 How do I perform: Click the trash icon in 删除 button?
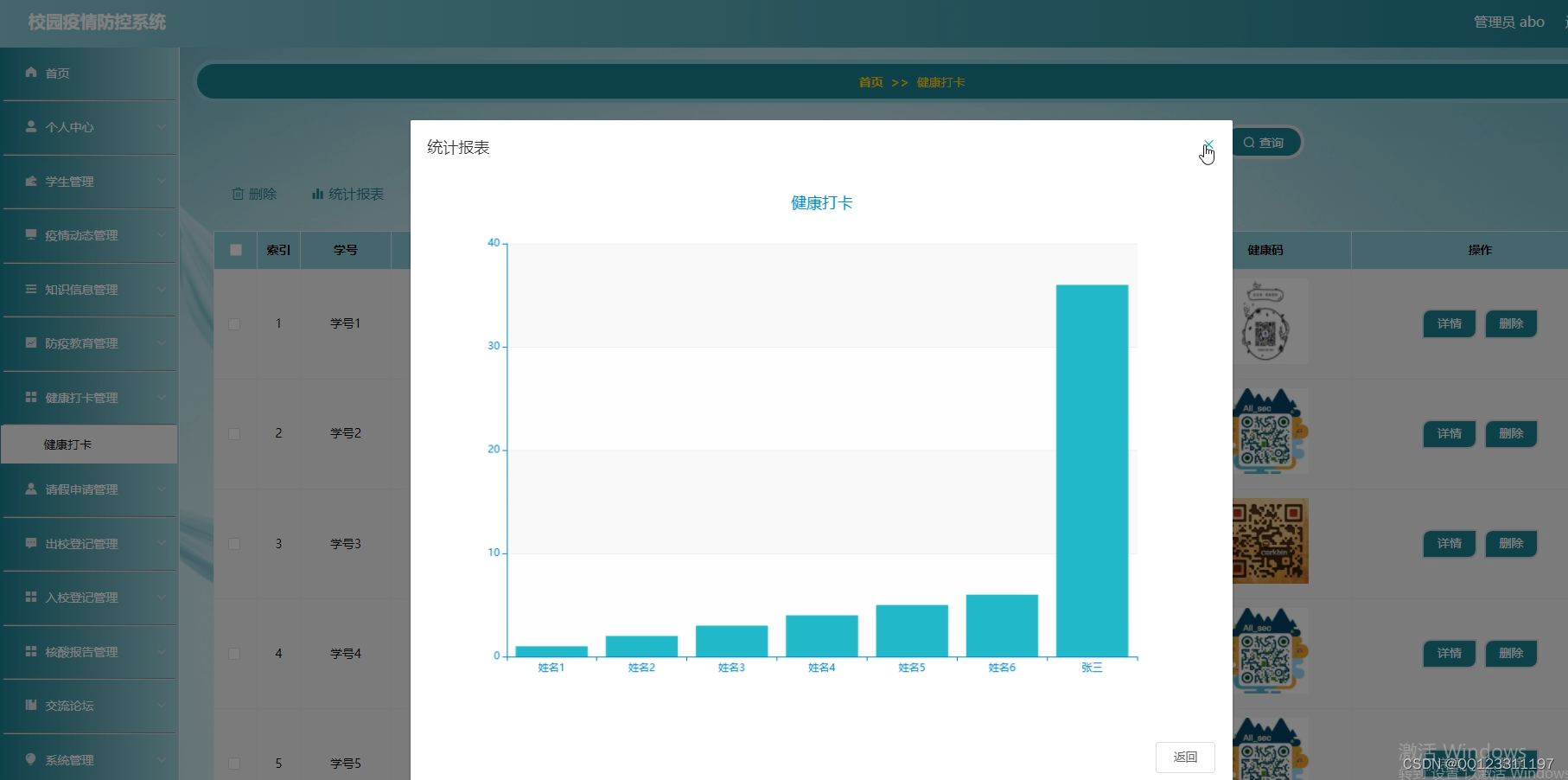pyautogui.click(x=238, y=194)
